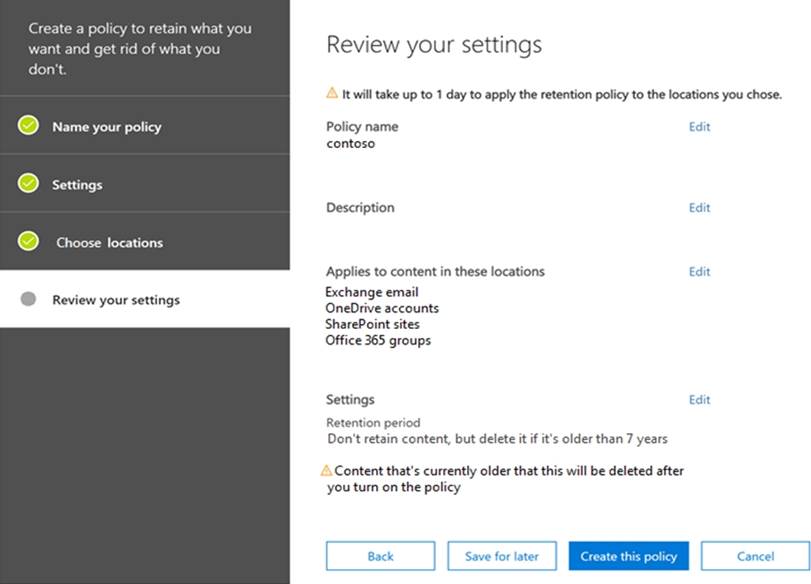Click the Office 365 groups location entry
Screen dimensions: 811x584
click(378, 341)
